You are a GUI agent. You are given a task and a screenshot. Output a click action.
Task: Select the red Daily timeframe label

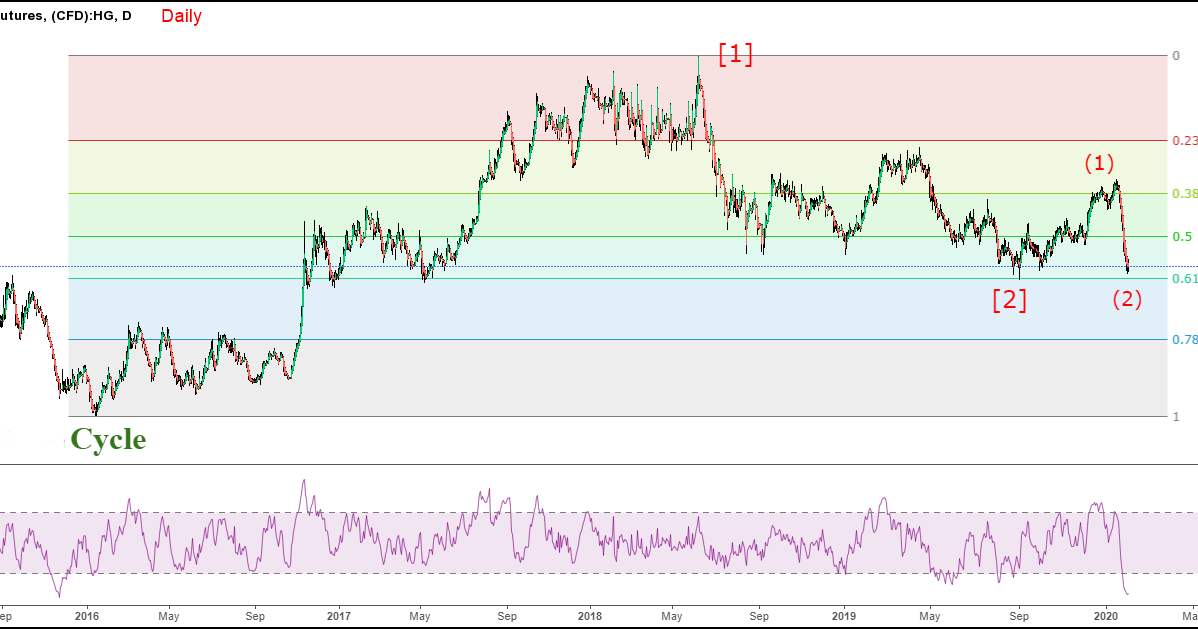point(182,16)
